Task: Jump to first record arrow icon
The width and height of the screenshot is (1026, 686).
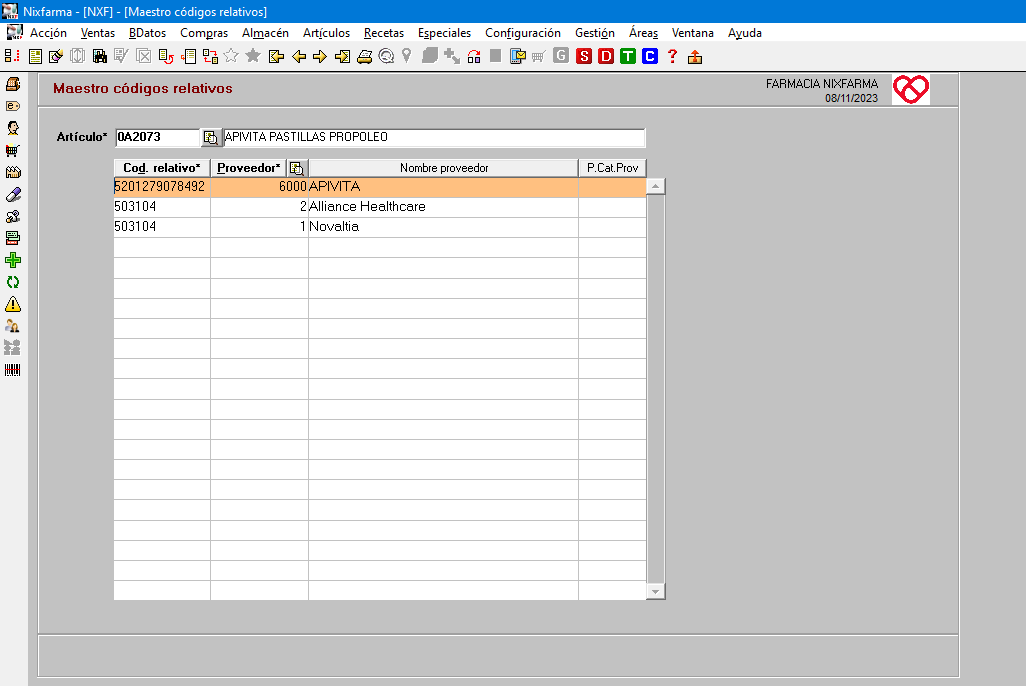Action: pyautogui.click(x=276, y=57)
